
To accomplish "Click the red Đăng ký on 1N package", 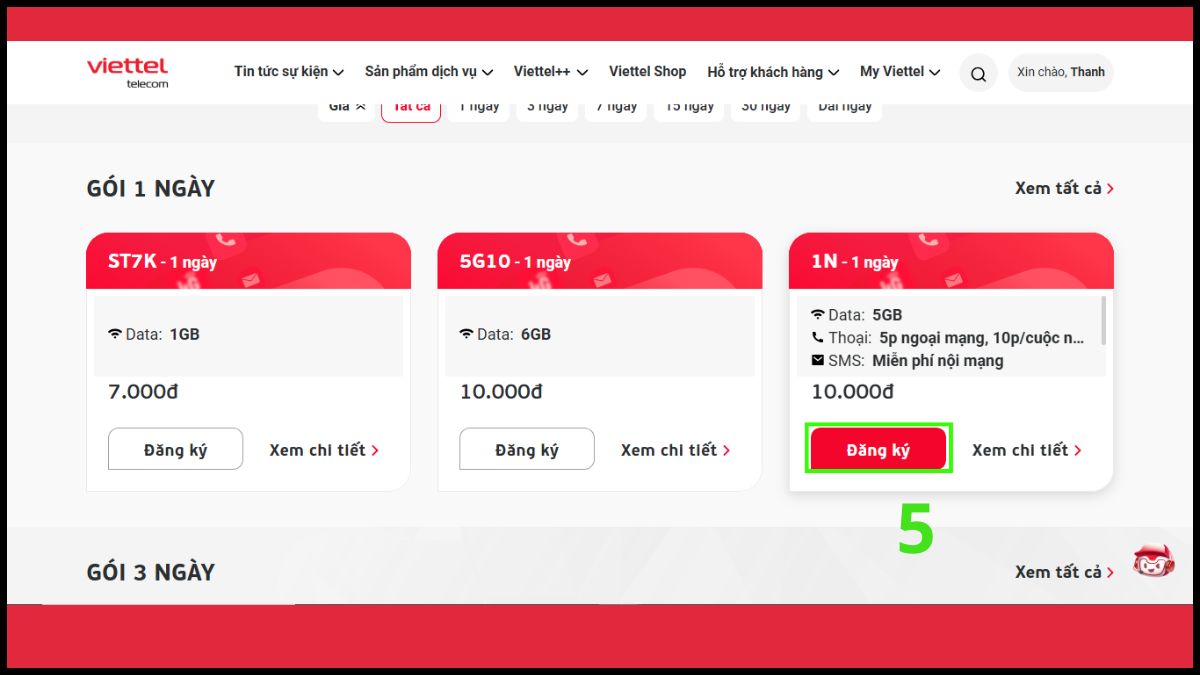I will 878,449.
